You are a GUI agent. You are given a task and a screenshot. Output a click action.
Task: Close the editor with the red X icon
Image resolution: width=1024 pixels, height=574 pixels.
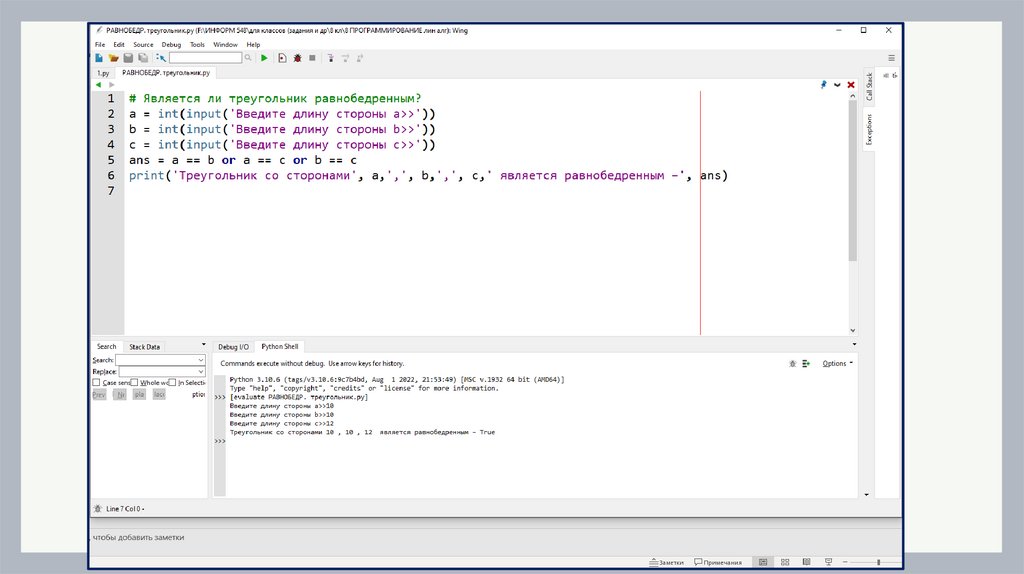(x=851, y=85)
